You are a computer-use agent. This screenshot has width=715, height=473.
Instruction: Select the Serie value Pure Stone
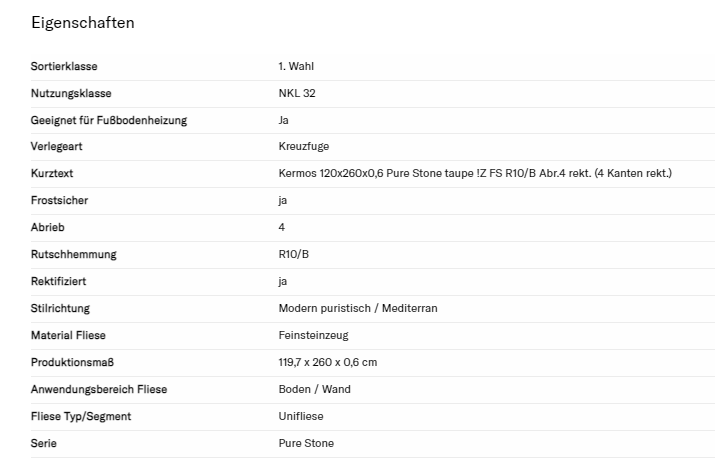(x=306, y=443)
